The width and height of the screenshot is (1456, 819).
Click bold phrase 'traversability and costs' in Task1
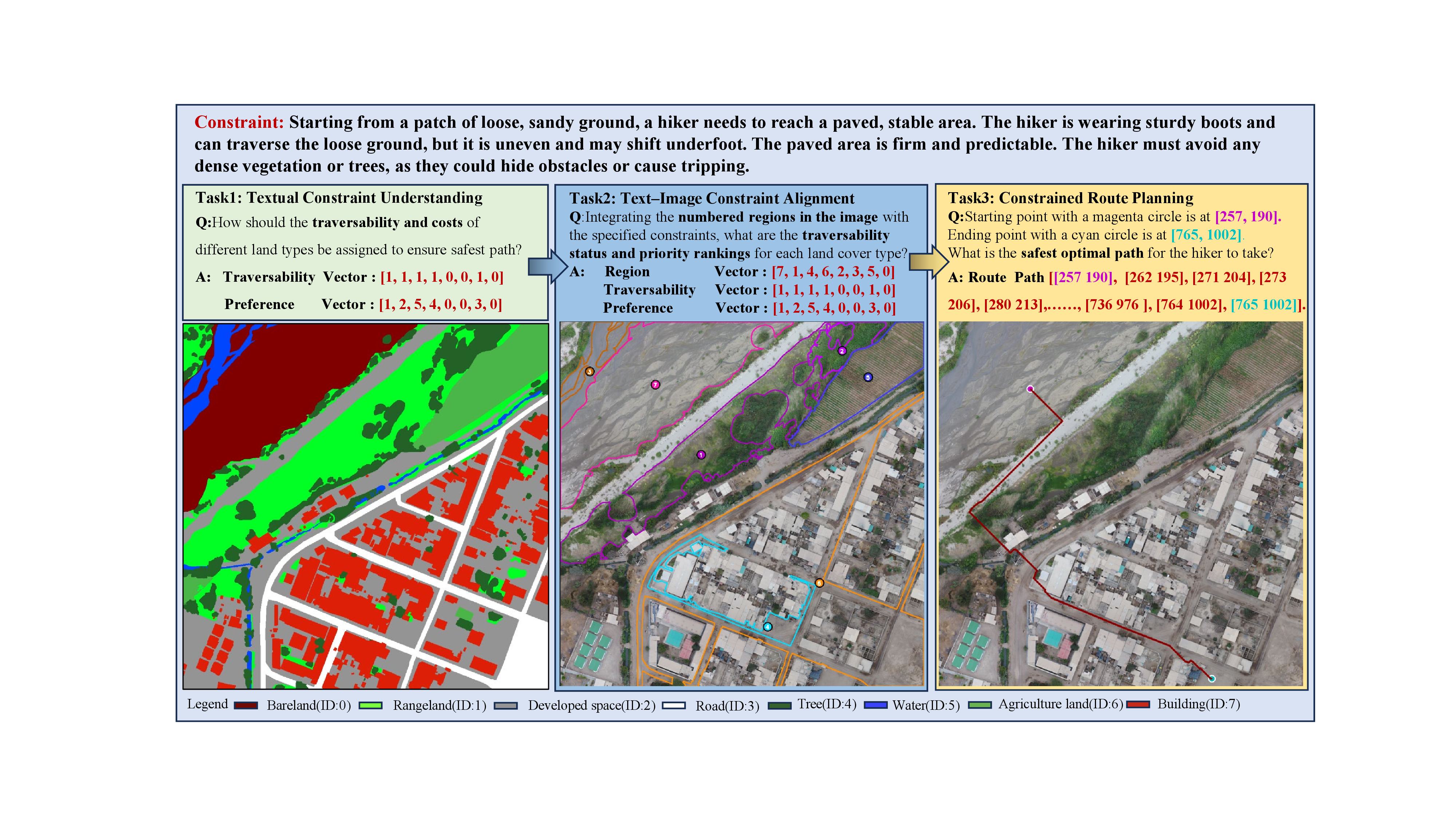[387, 222]
